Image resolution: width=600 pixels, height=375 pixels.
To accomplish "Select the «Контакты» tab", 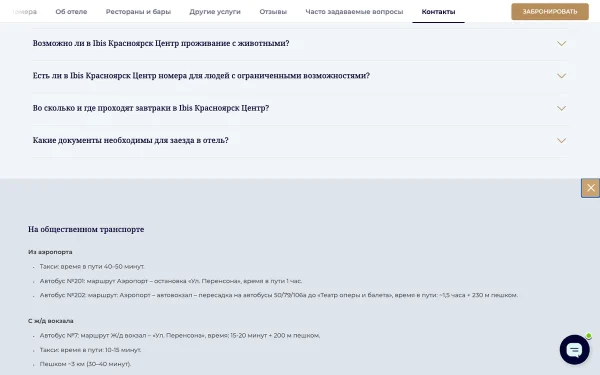I will point(439,12).
